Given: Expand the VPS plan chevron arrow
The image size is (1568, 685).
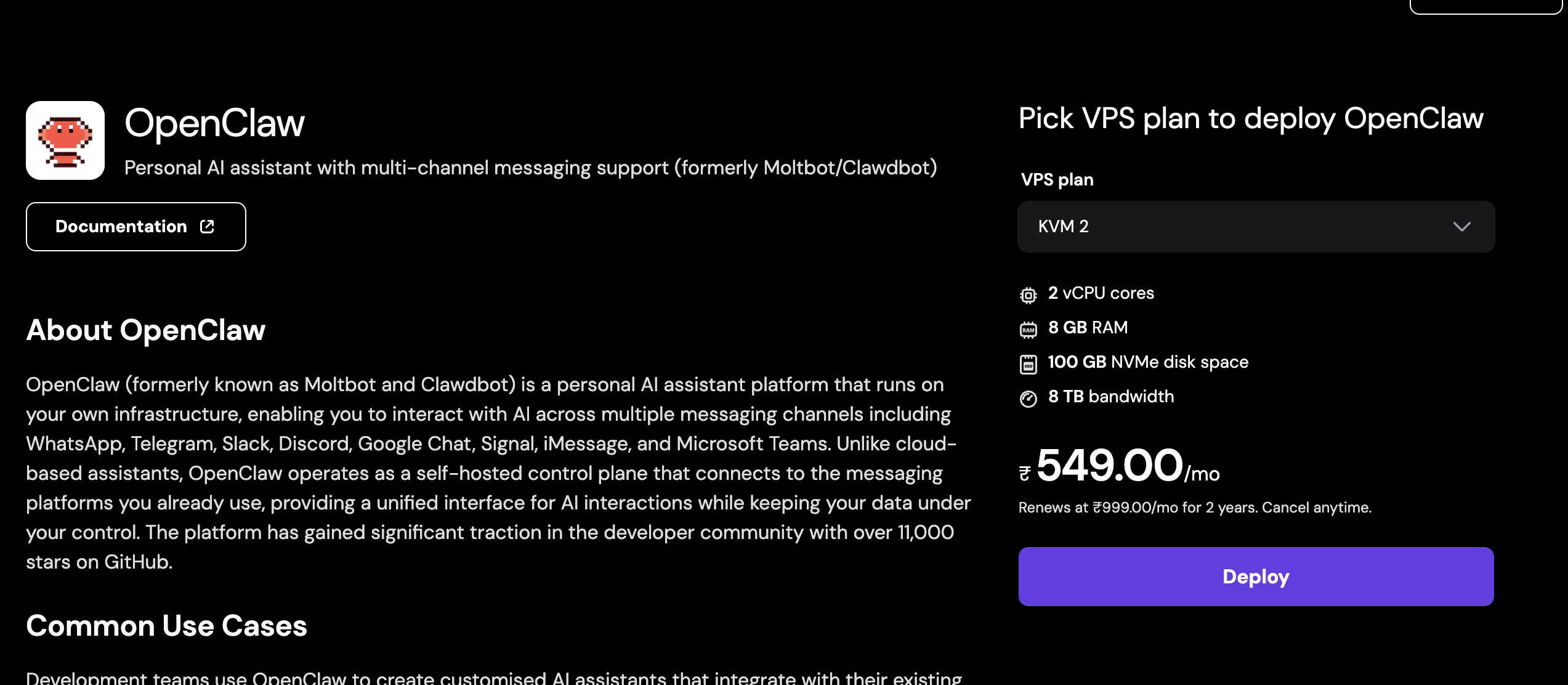Looking at the screenshot, I should pyautogui.click(x=1461, y=227).
